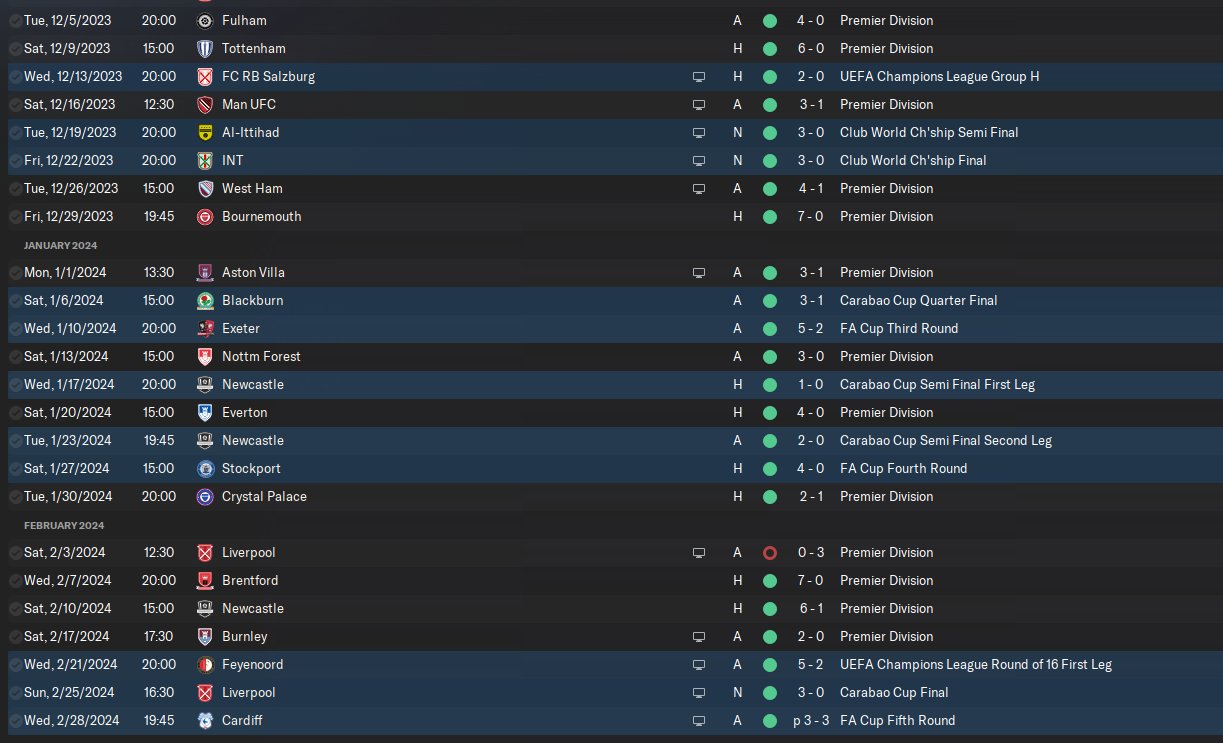Image resolution: width=1223 pixels, height=743 pixels.
Task: Click the FC RB Salzburg crest icon
Action: point(206,76)
